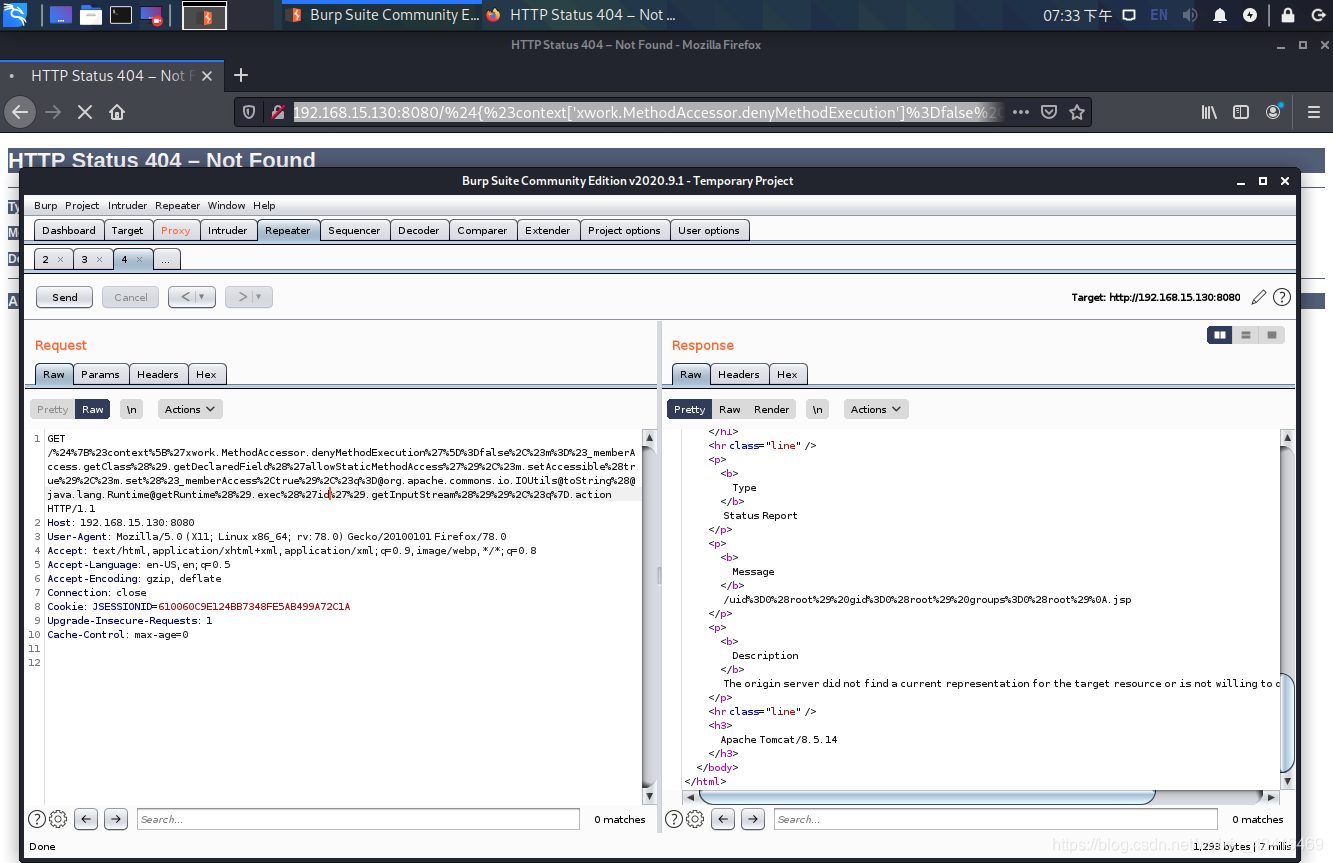Go to next match in response search
The image size is (1333, 863).
tap(753, 819)
